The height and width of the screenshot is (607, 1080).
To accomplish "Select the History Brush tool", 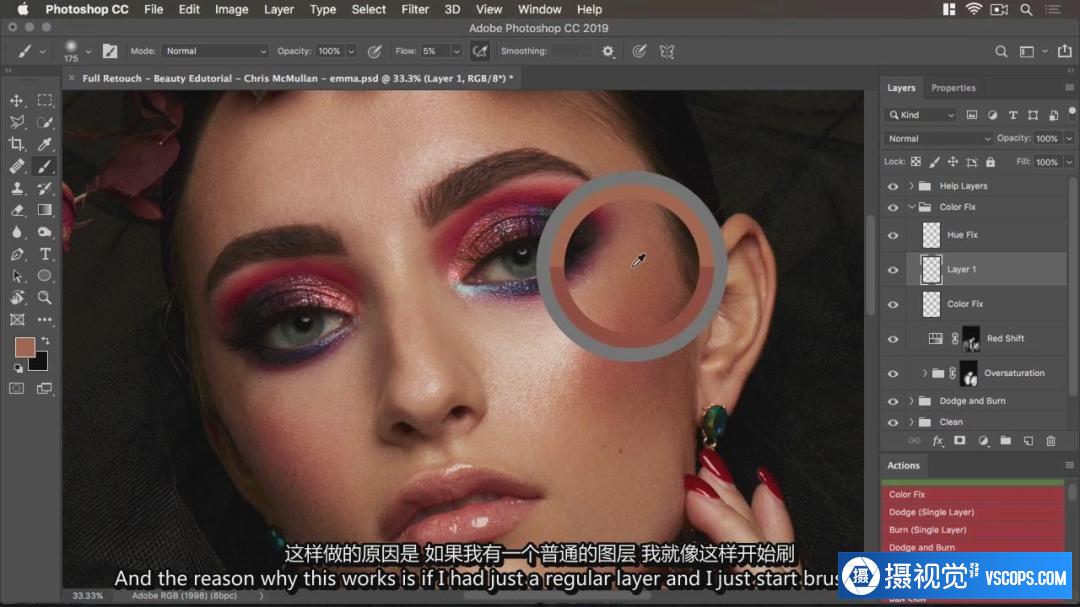I will [x=45, y=189].
